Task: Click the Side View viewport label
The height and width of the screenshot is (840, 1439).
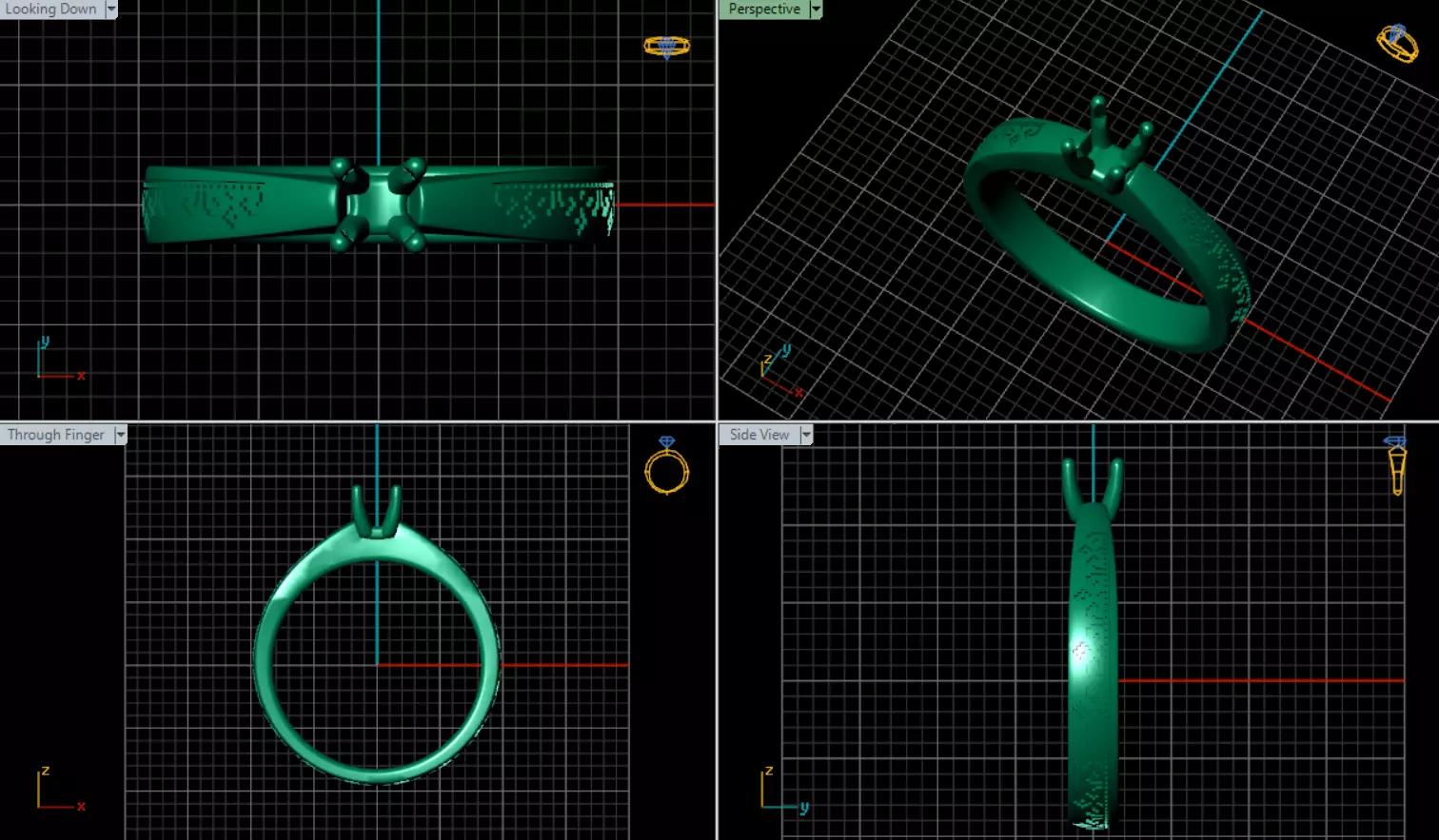Action: click(759, 435)
